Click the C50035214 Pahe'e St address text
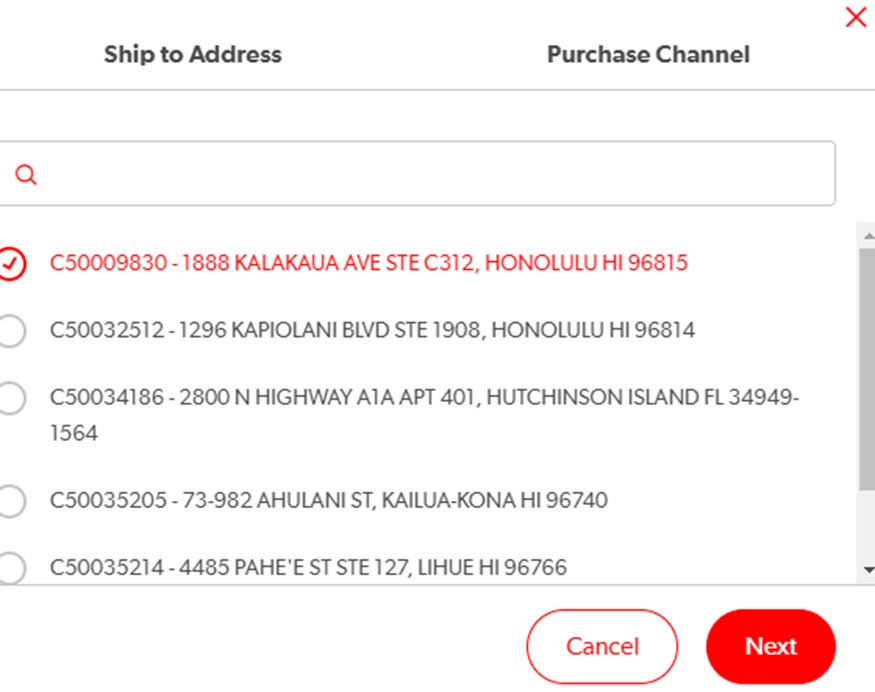 [308, 568]
